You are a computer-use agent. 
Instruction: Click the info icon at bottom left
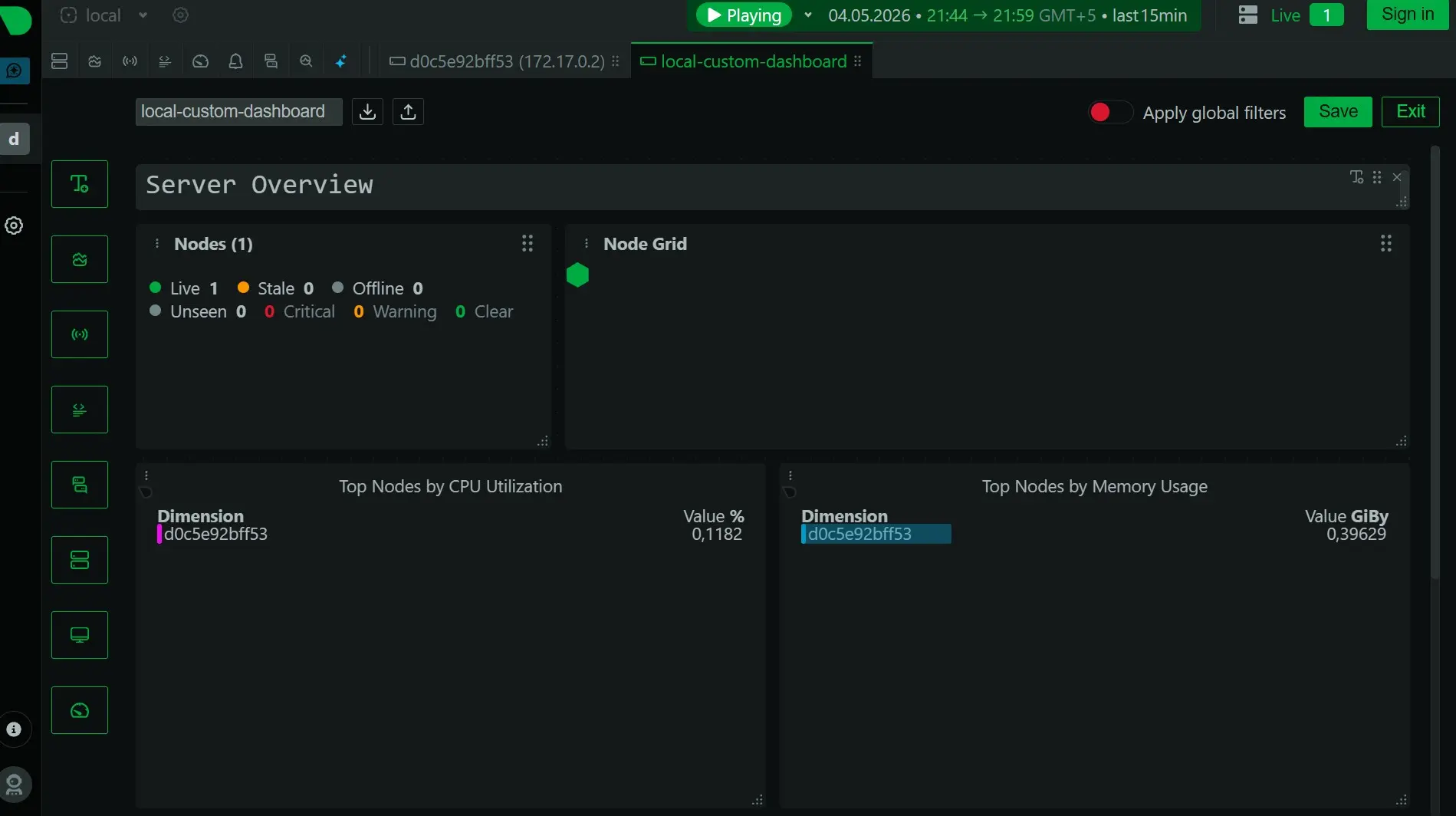click(15, 729)
